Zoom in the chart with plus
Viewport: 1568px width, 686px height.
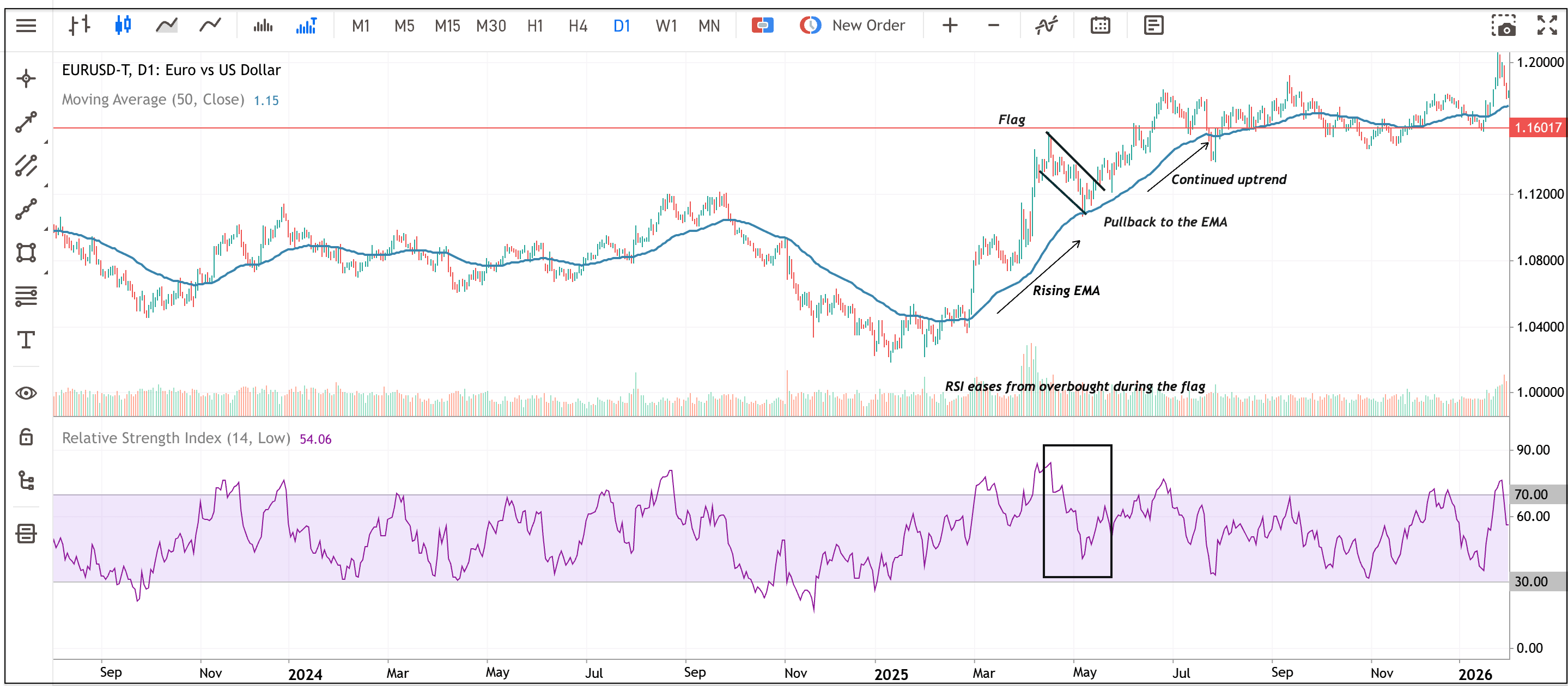950,26
